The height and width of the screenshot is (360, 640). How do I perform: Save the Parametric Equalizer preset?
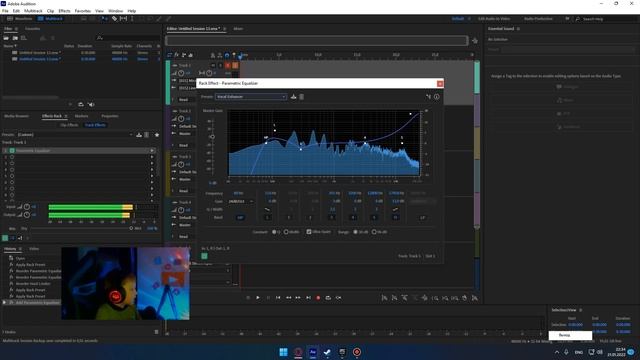293,97
